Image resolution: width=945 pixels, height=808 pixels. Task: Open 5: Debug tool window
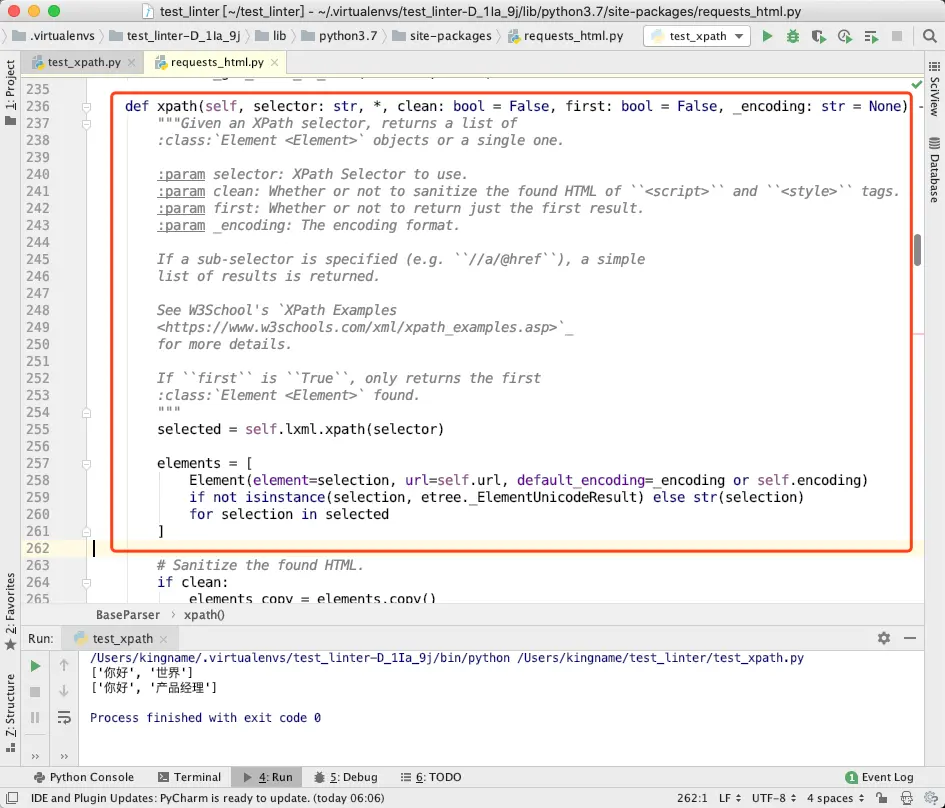[x=346, y=777]
